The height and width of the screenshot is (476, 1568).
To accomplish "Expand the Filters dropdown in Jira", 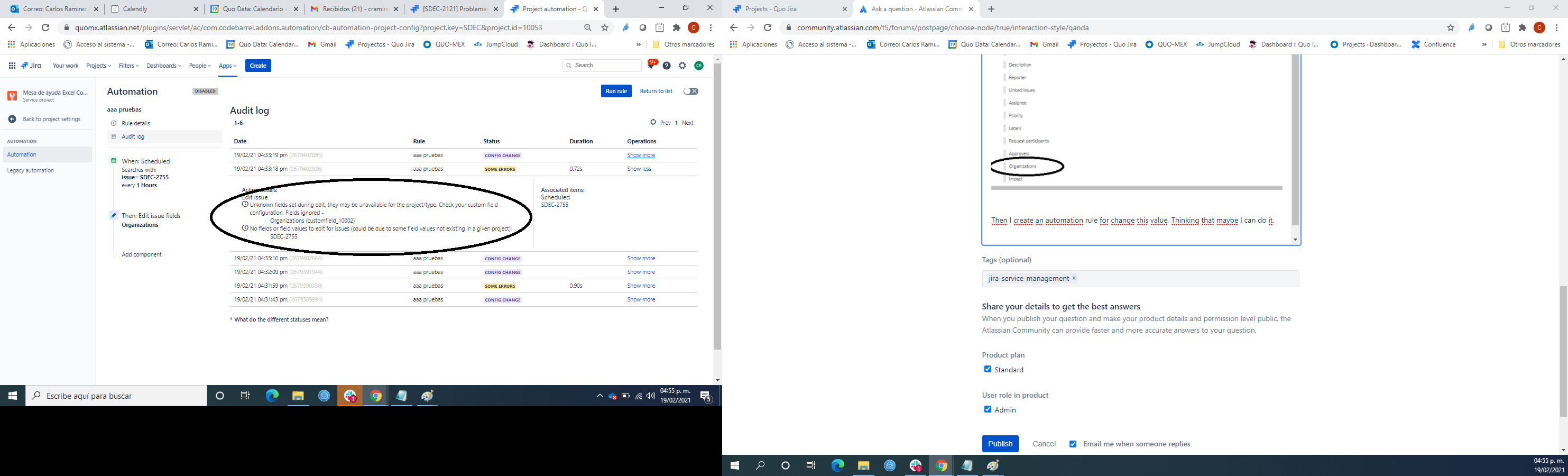I will coord(128,66).
